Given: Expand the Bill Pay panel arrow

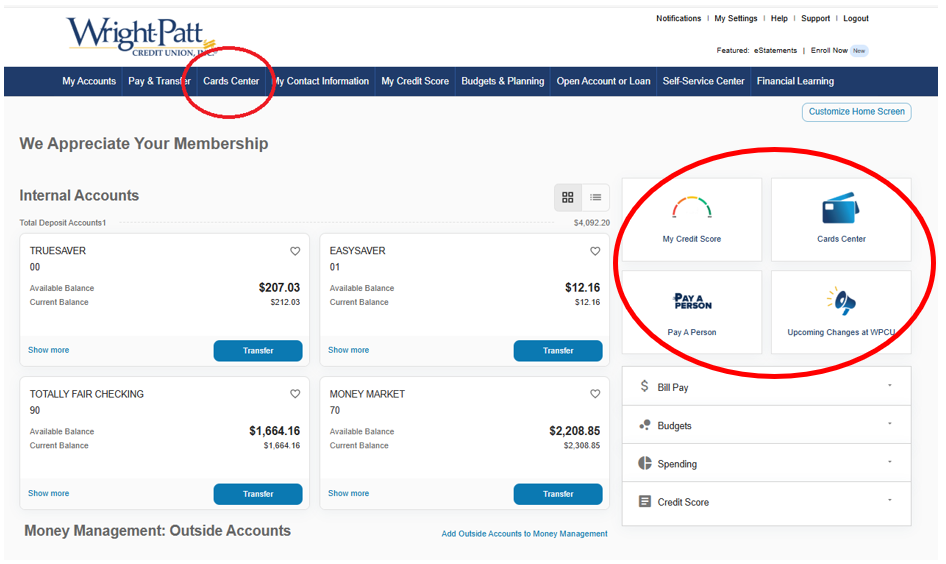Looking at the screenshot, I should [x=889, y=385].
